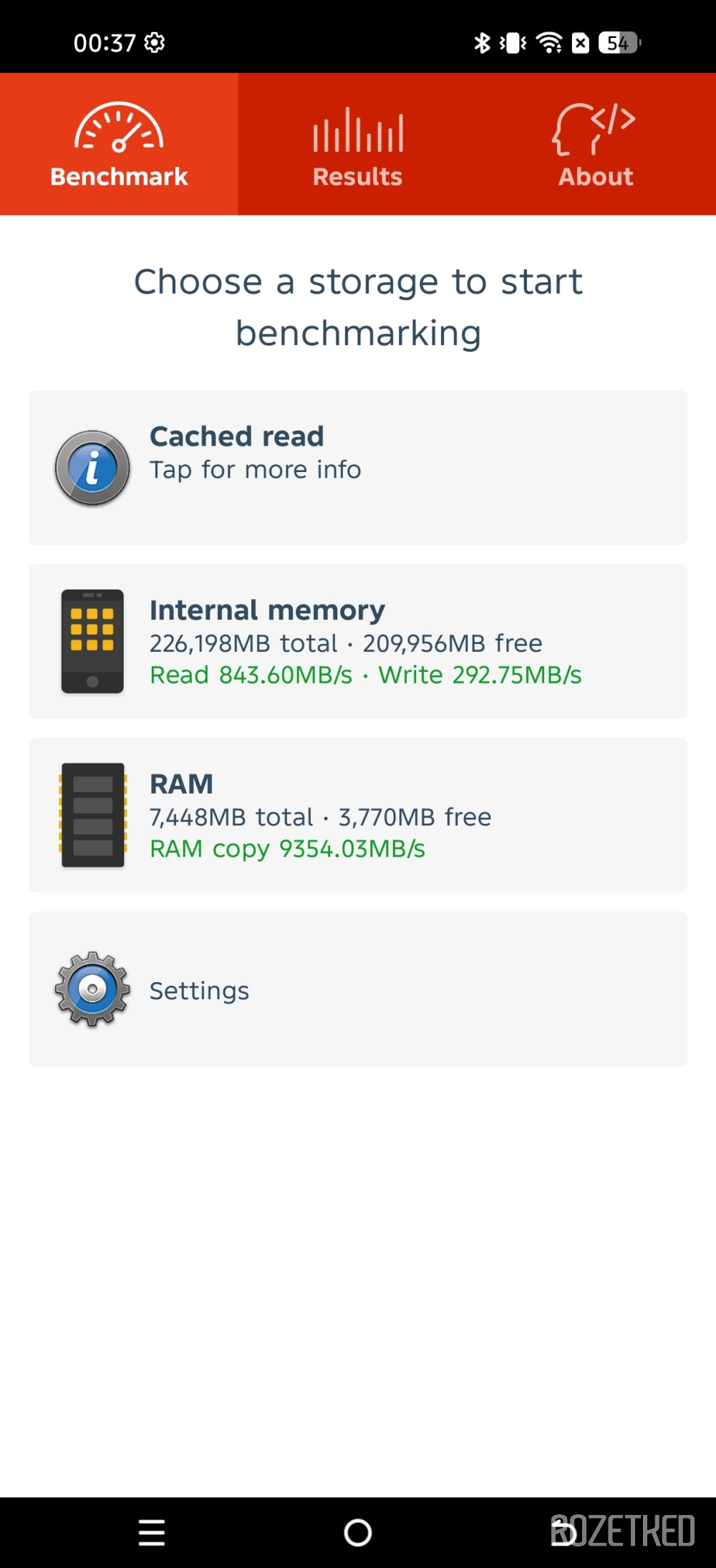Viewport: 716px width, 1568px height.
Task: Tap the Wi-Fi status icon
Action: pos(549,43)
